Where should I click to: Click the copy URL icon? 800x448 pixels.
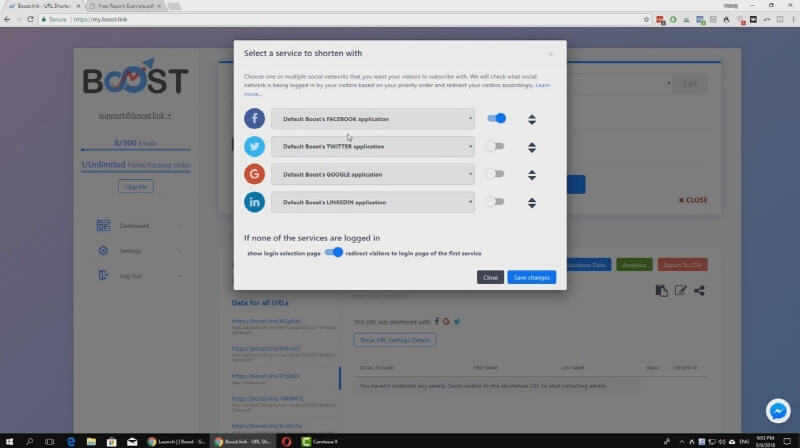click(662, 290)
